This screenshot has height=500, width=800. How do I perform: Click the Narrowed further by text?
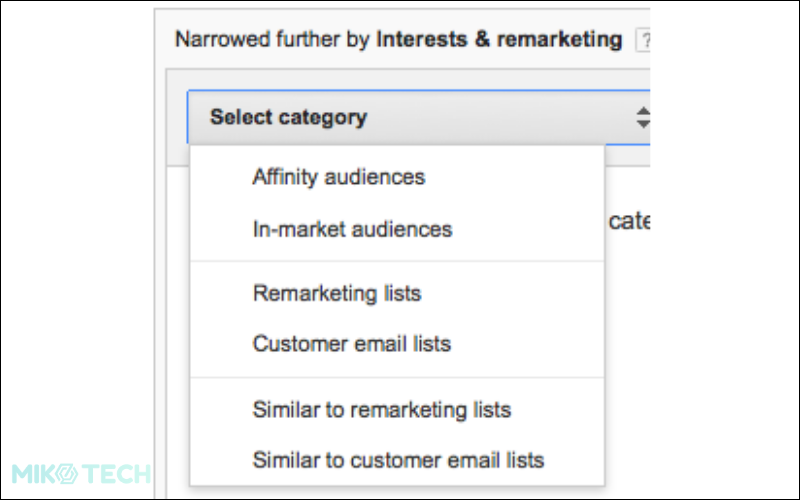coord(272,39)
